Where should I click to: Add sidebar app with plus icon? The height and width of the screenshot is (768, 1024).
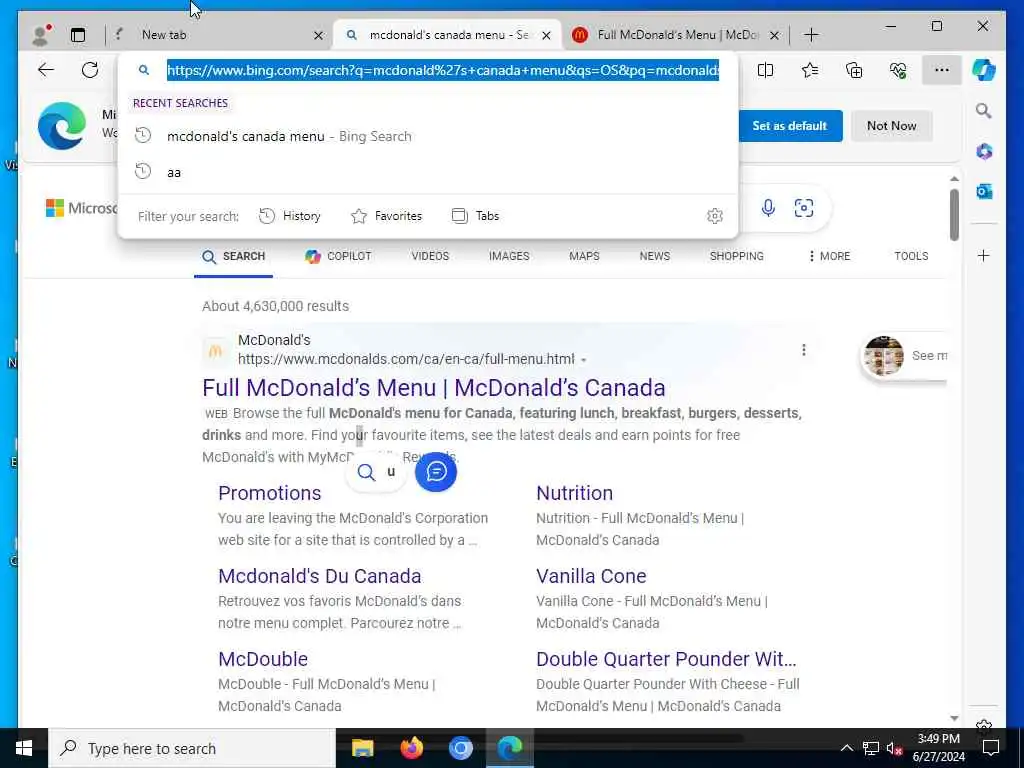(x=984, y=255)
